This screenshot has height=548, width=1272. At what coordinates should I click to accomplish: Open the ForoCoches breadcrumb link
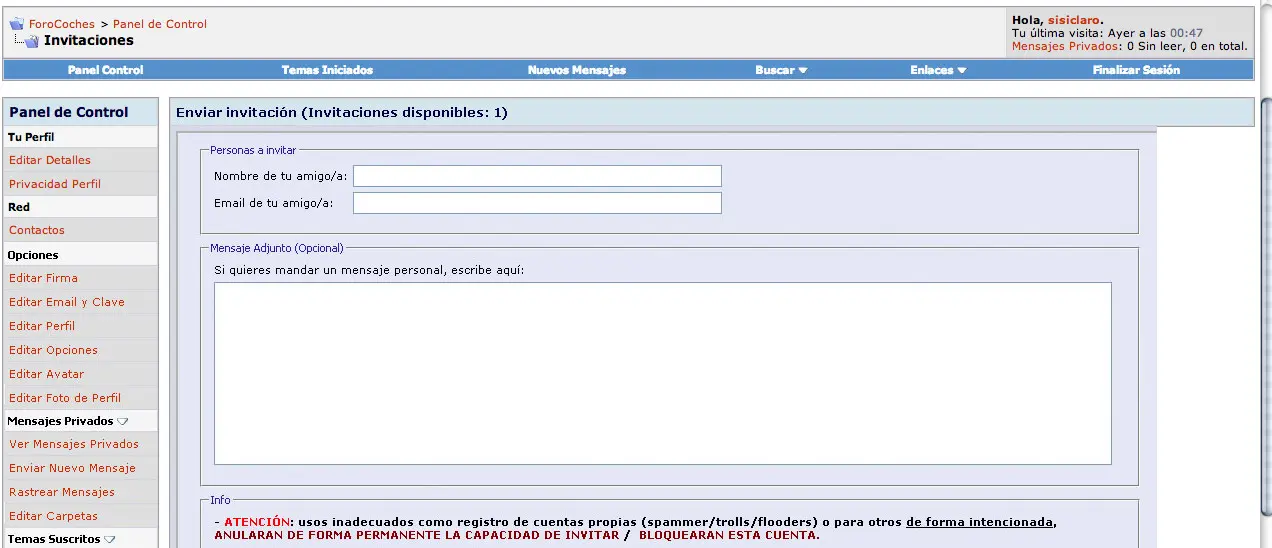pyautogui.click(x=62, y=24)
